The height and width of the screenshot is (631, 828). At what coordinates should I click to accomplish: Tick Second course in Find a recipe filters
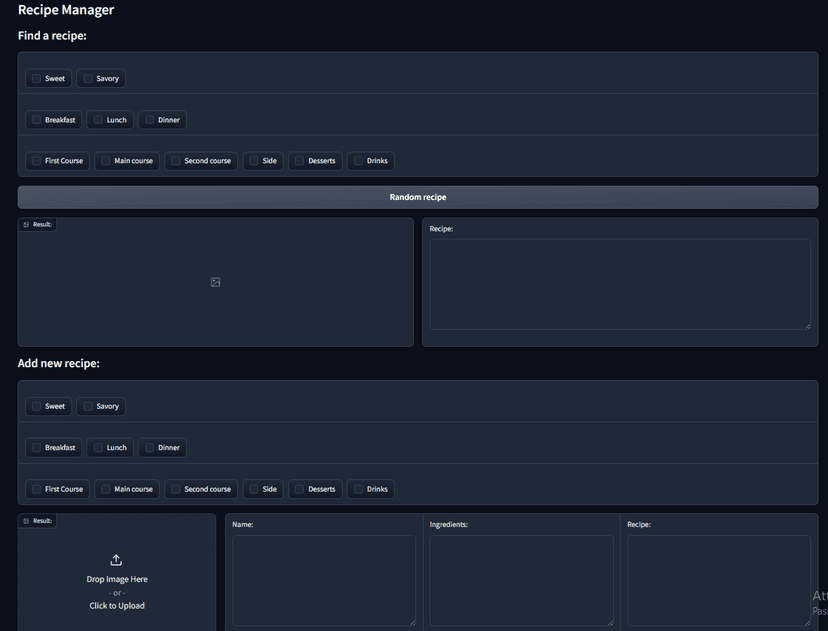(x=175, y=161)
